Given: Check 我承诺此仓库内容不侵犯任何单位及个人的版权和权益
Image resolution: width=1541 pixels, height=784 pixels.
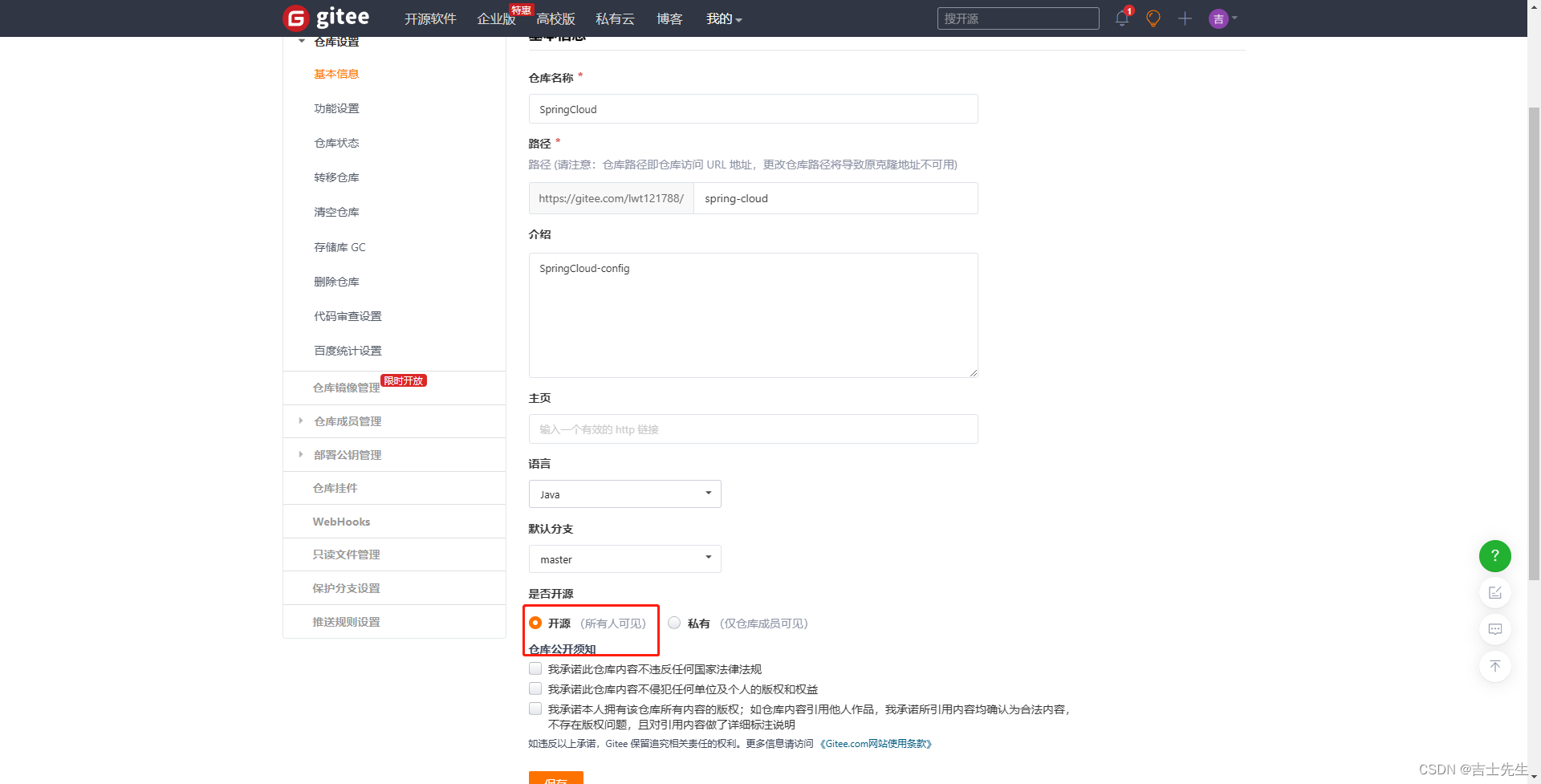Looking at the screenshot, I should (x=535, y=689).
